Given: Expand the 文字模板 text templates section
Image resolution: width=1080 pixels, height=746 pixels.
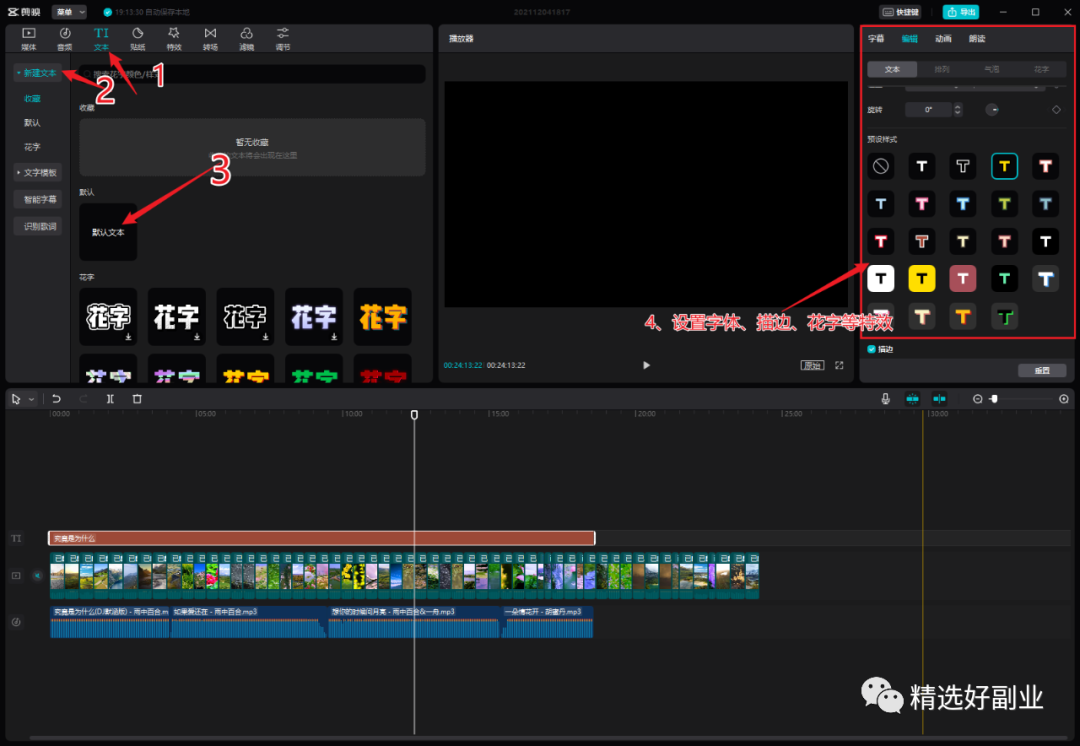Looking at the screenshot, I should [38, 172].
